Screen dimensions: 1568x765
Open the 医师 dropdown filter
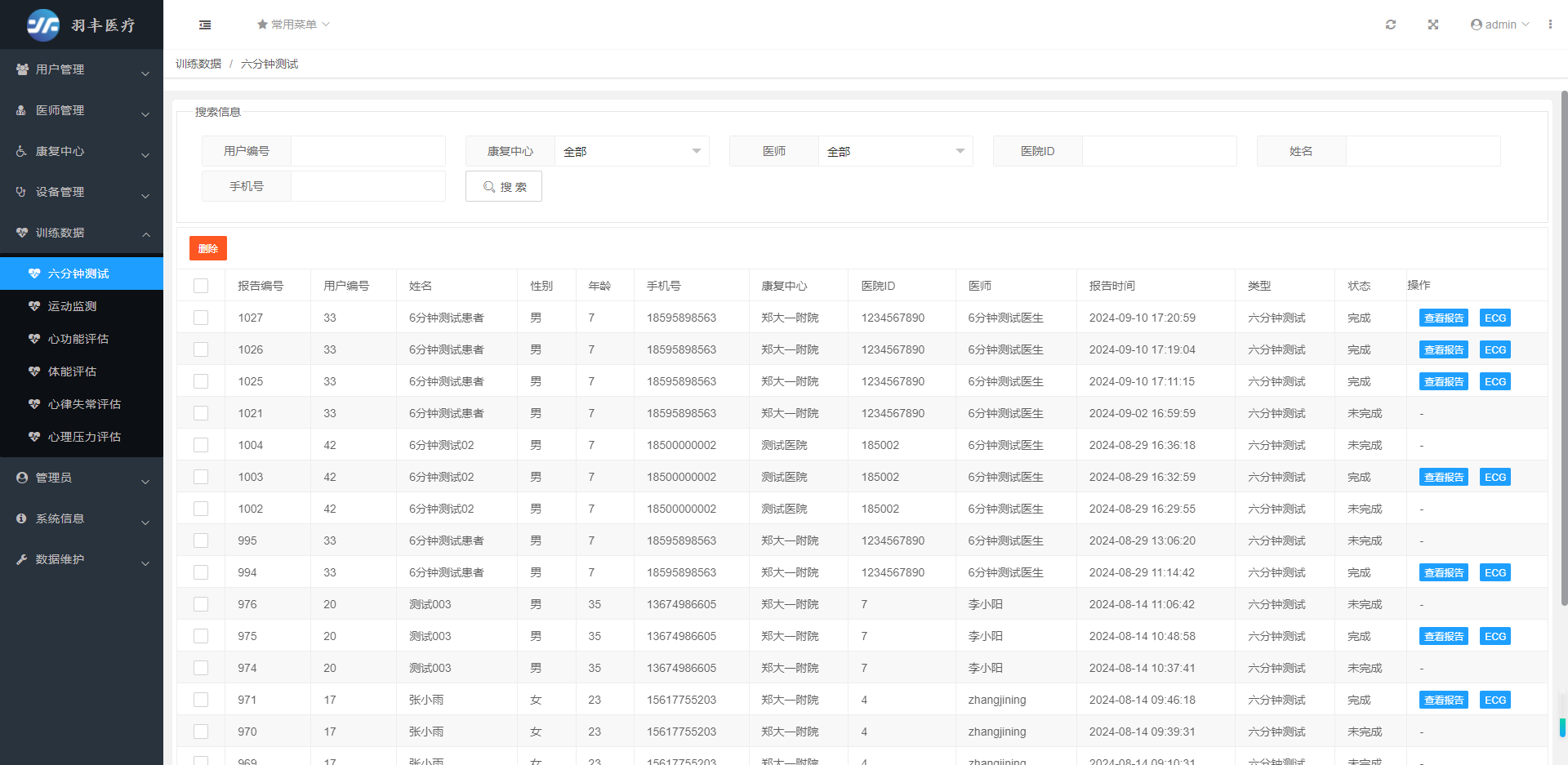click(x=894, y=151)
